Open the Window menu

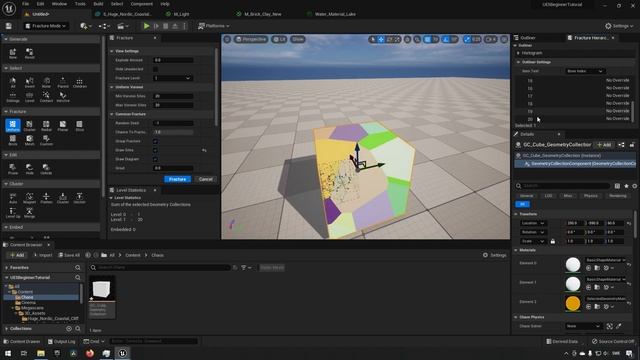pos(59,4)
